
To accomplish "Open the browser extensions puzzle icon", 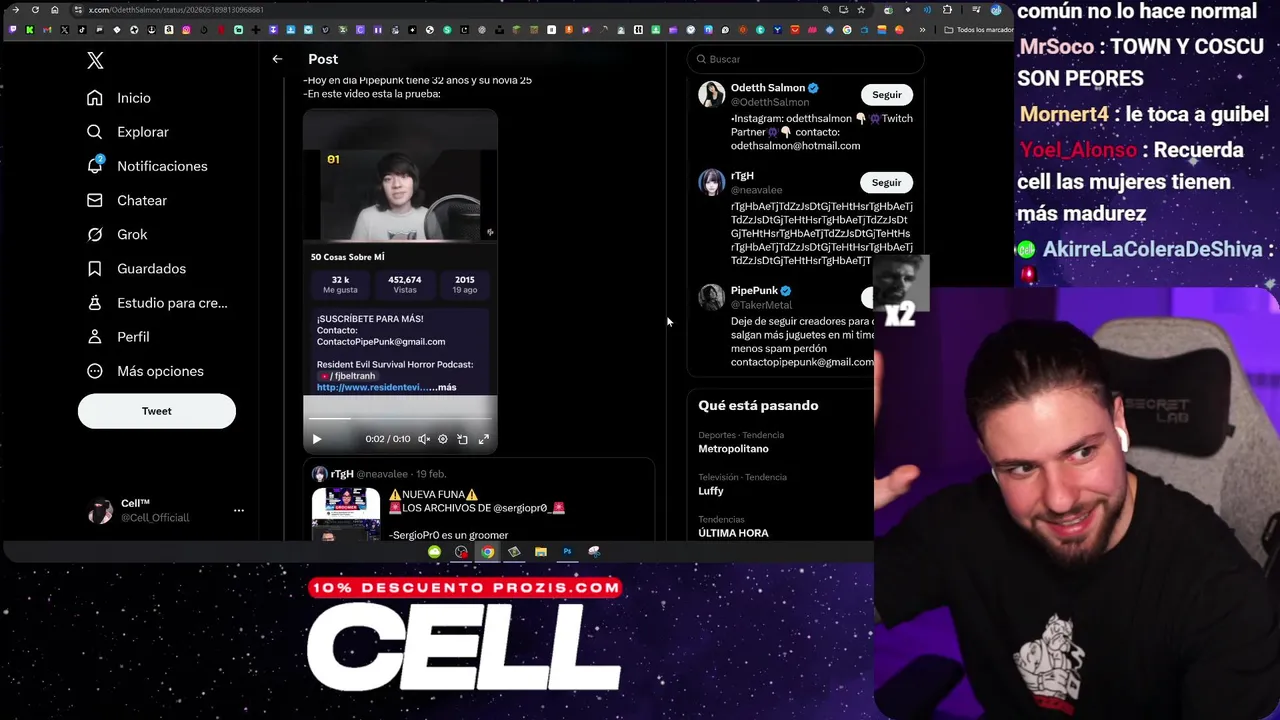I will [x=948, y=10].
